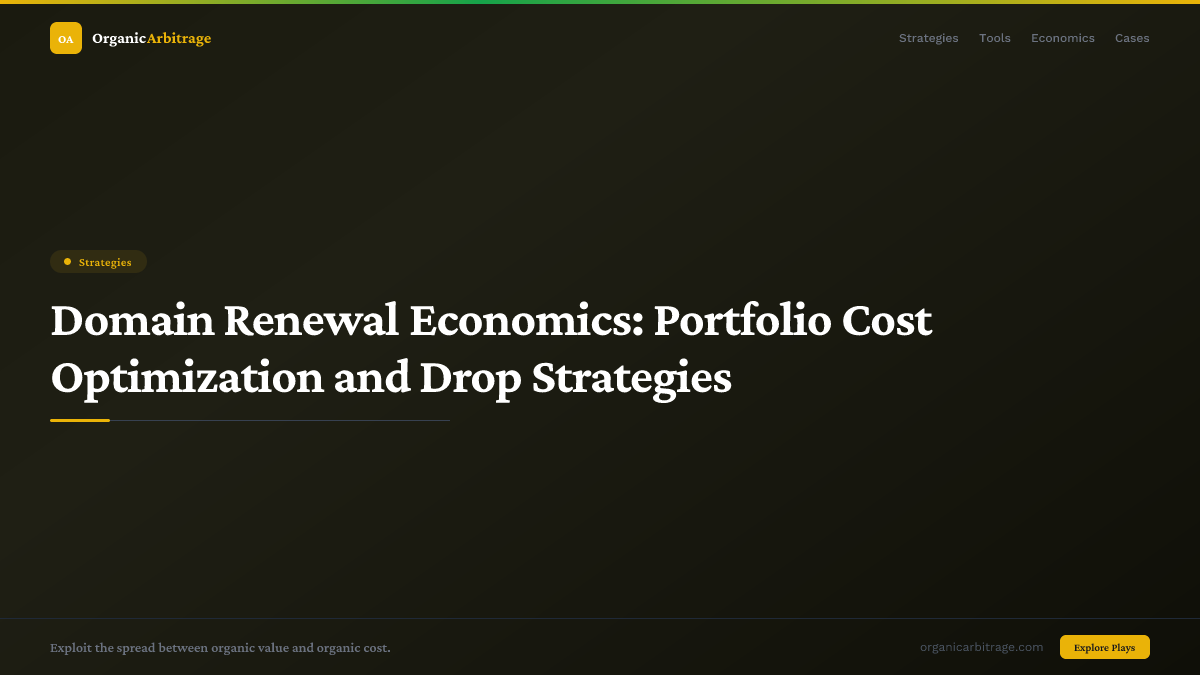The image size is (1200, 675).
Task: Toggle the Strategies tag above the headline
Action: [x=98, y=261]
